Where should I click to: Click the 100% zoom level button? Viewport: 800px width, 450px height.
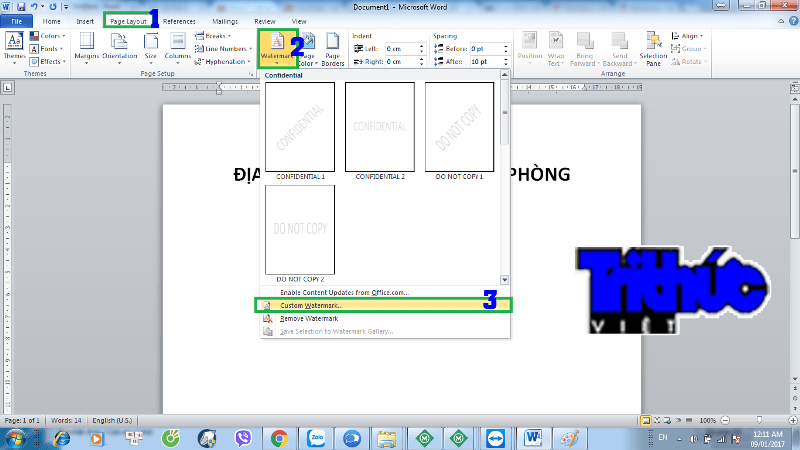coord(708,420)
